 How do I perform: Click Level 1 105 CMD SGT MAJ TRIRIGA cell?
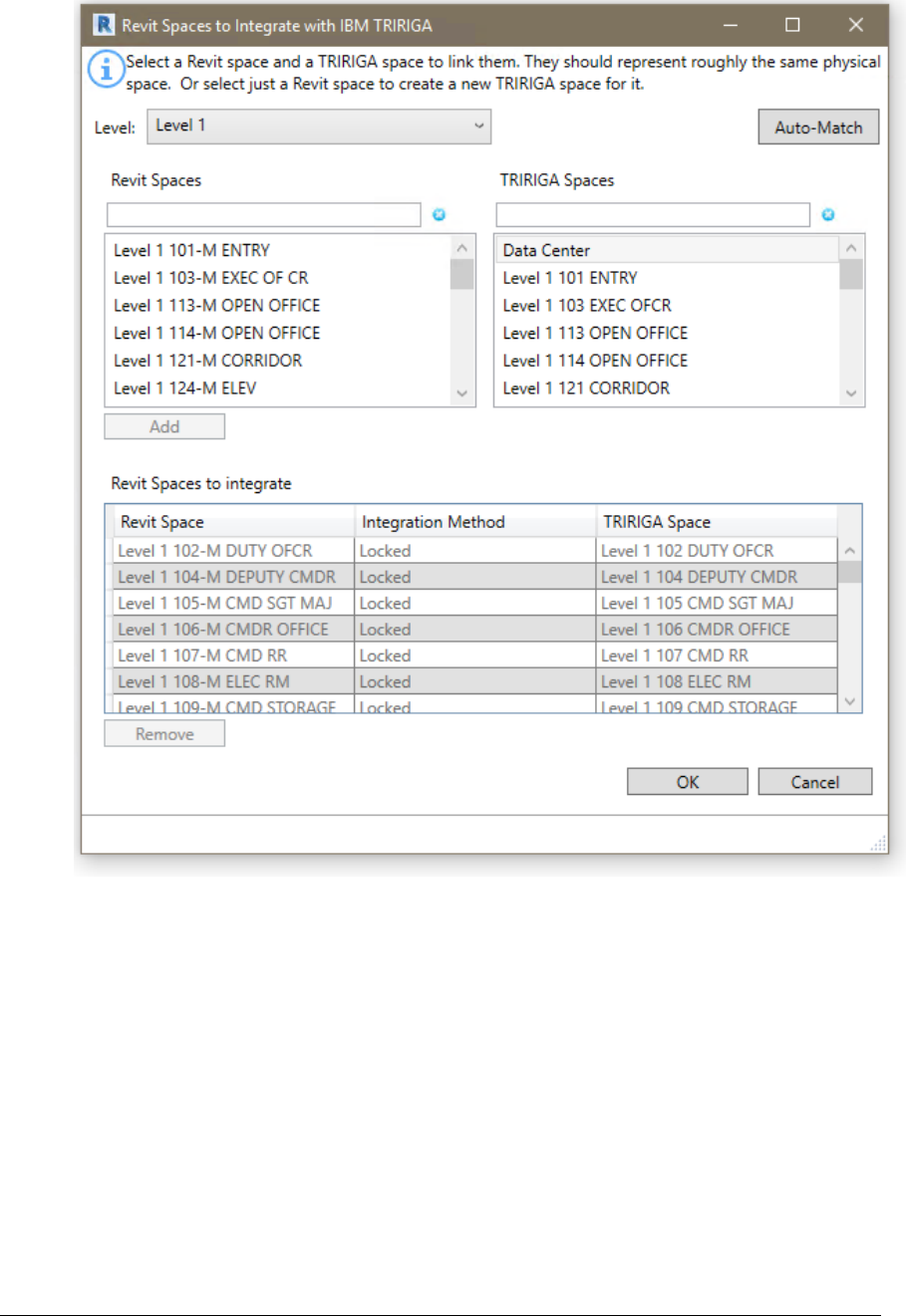[717, 603]
